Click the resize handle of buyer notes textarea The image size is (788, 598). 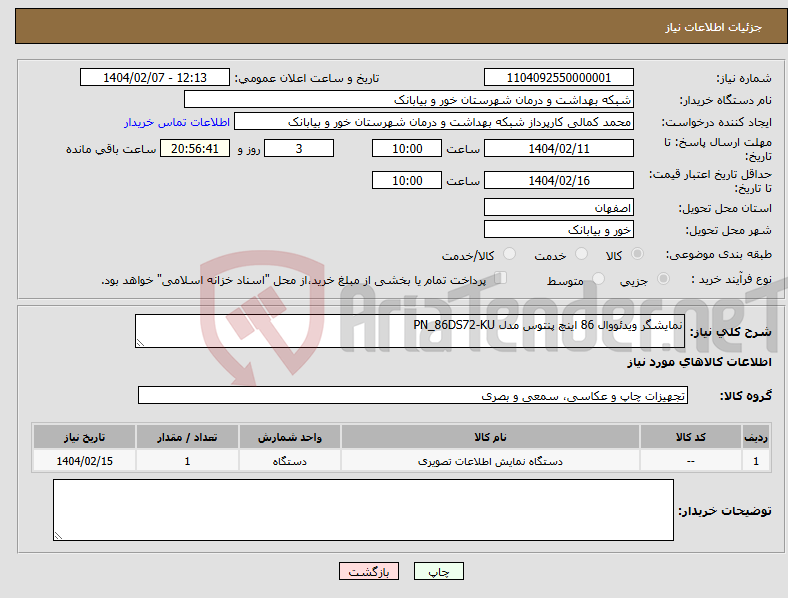(x=58, y=536)
